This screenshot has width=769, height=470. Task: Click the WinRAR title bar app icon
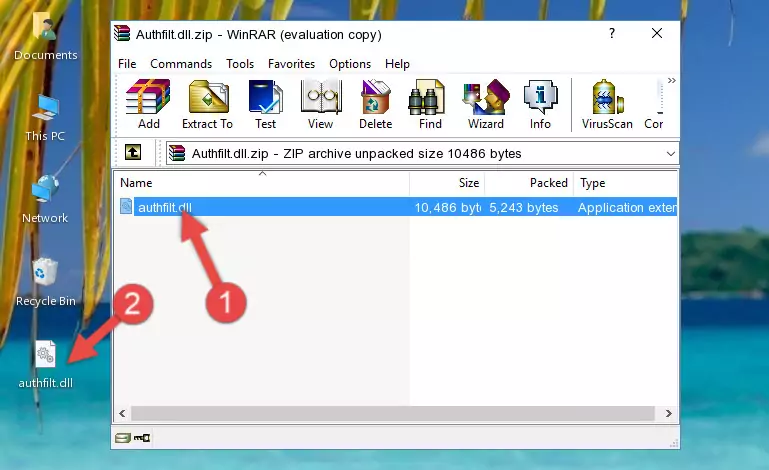[x=122, y=34]
